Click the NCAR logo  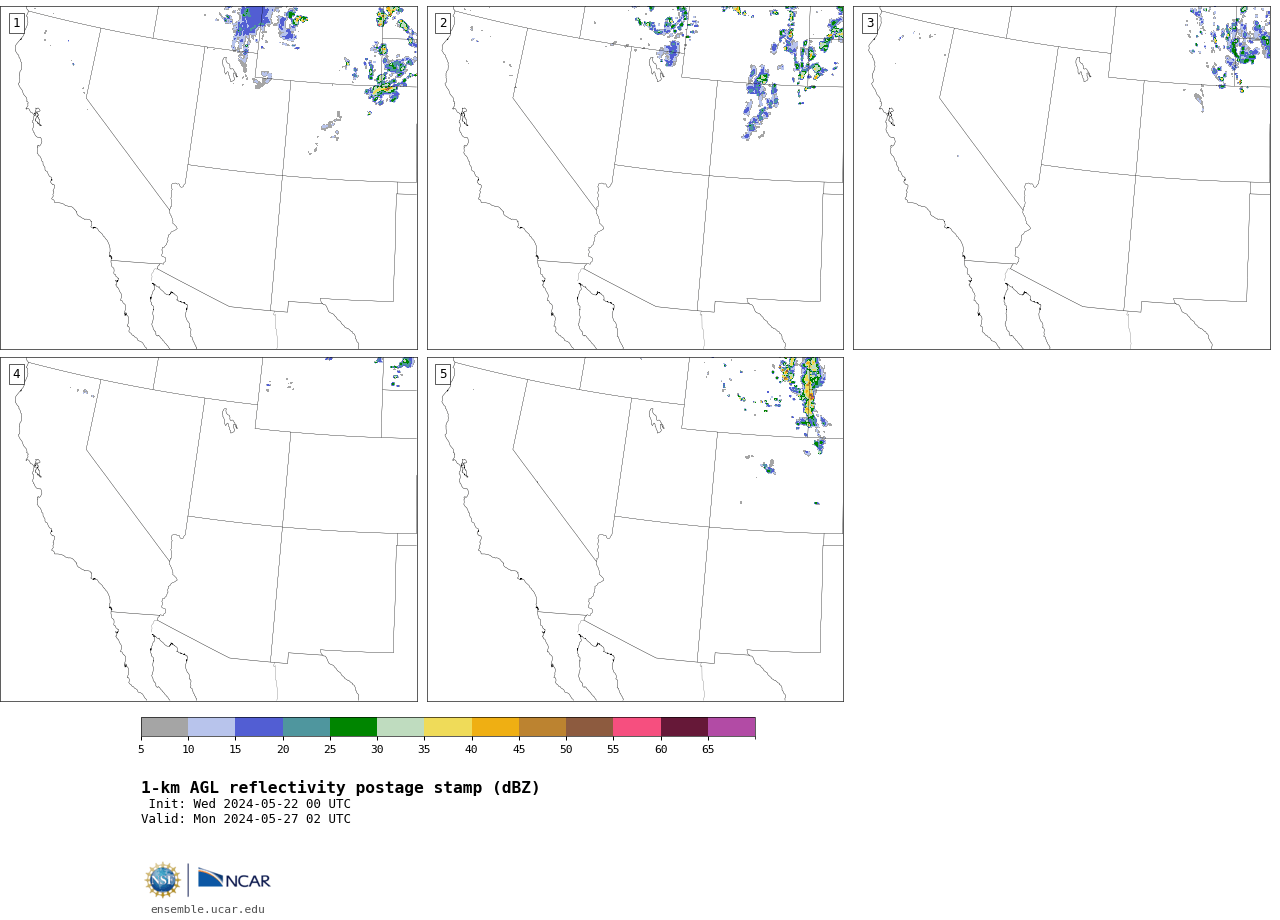coord(234,879)
